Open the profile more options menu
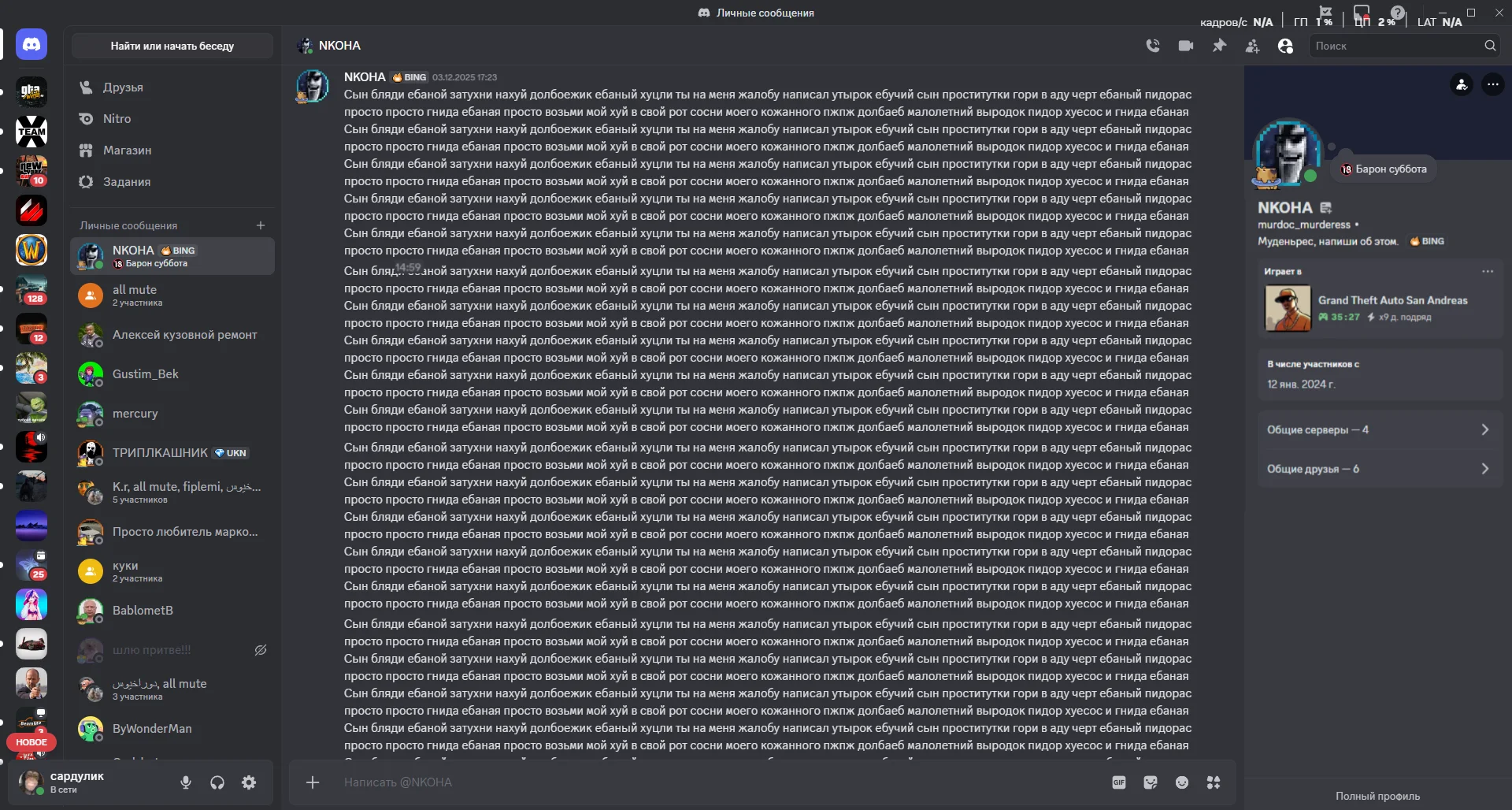 click(1494, 84)
